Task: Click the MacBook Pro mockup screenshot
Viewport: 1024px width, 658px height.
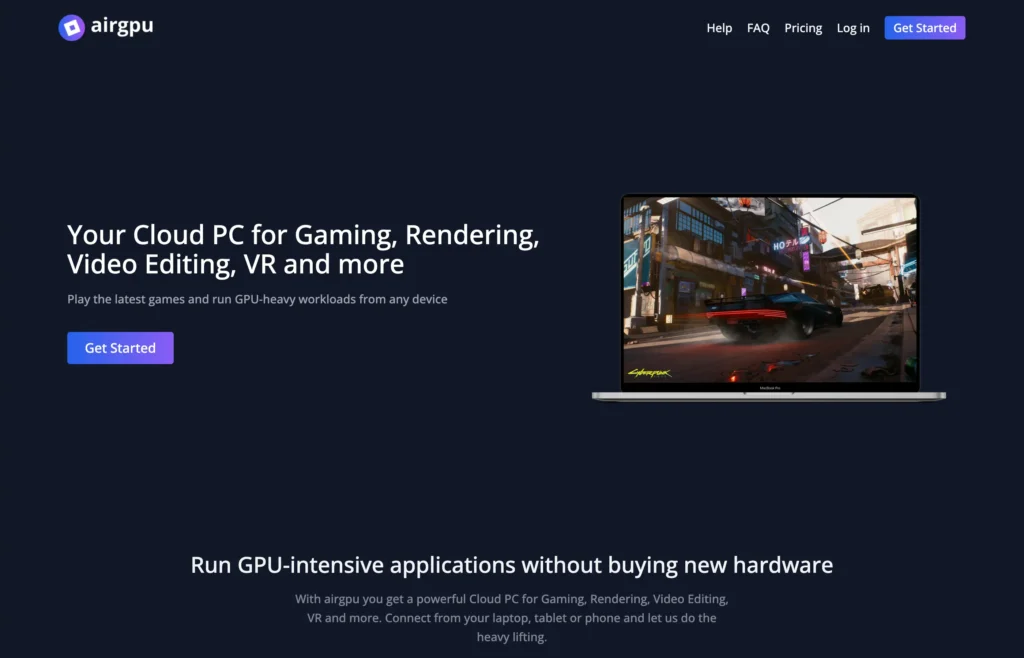Action: tap(770, 290)
